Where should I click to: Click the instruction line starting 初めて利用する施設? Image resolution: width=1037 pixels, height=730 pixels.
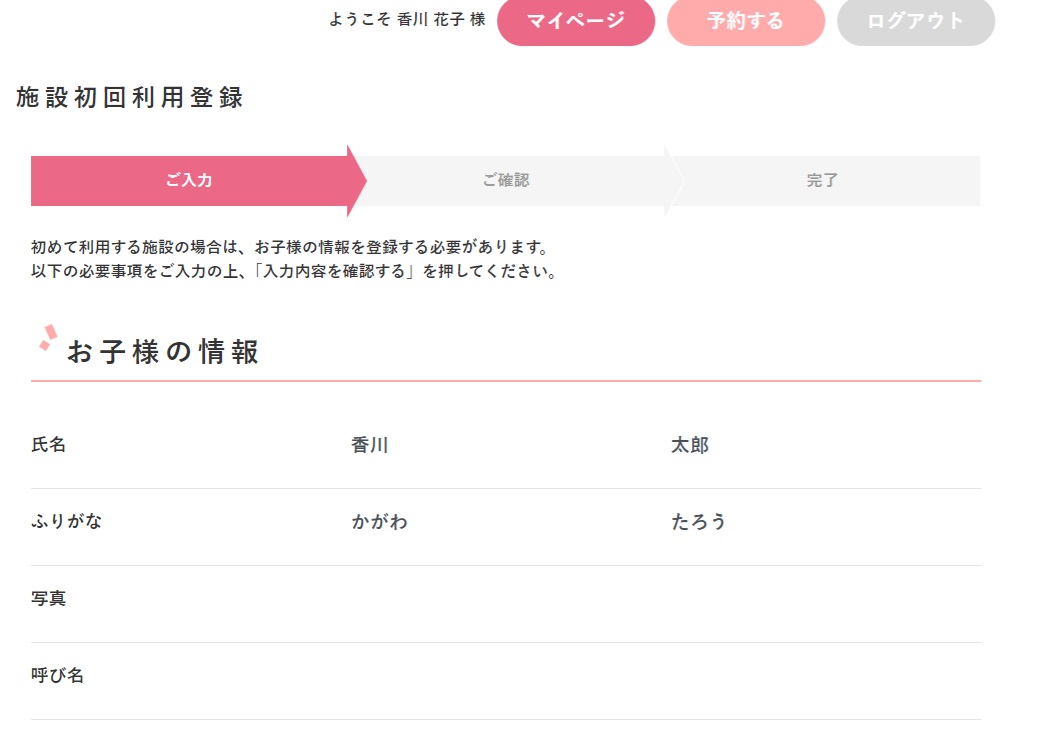pos(290,247)
